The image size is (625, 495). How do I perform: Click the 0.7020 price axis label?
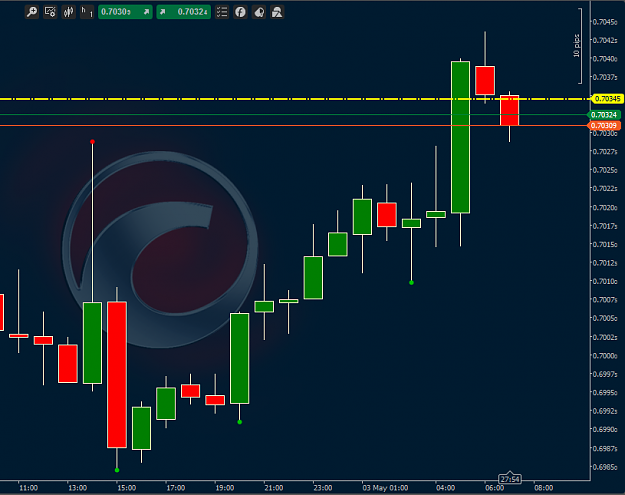tap(605, 207)
